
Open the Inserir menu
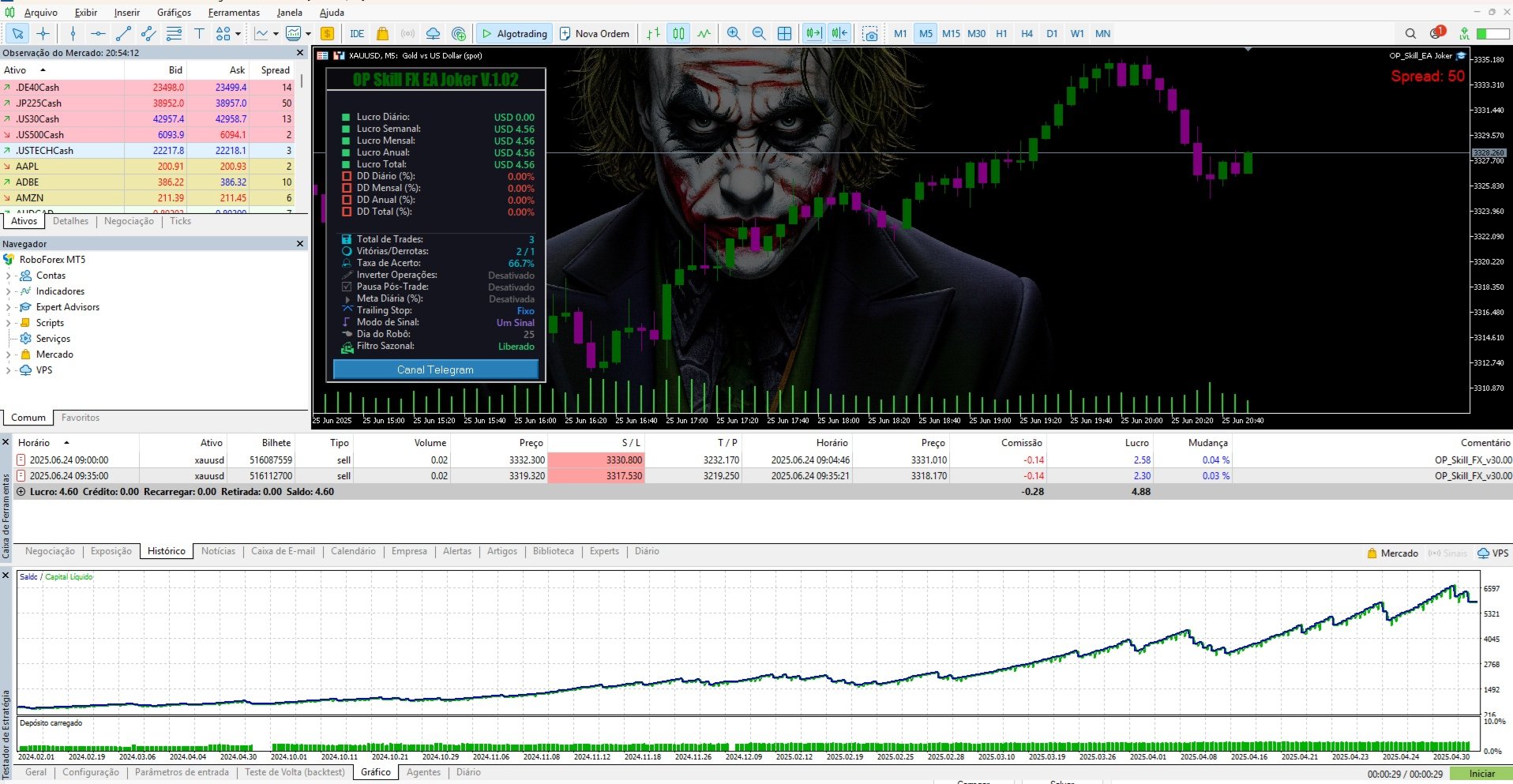click(x=126, y=12)
